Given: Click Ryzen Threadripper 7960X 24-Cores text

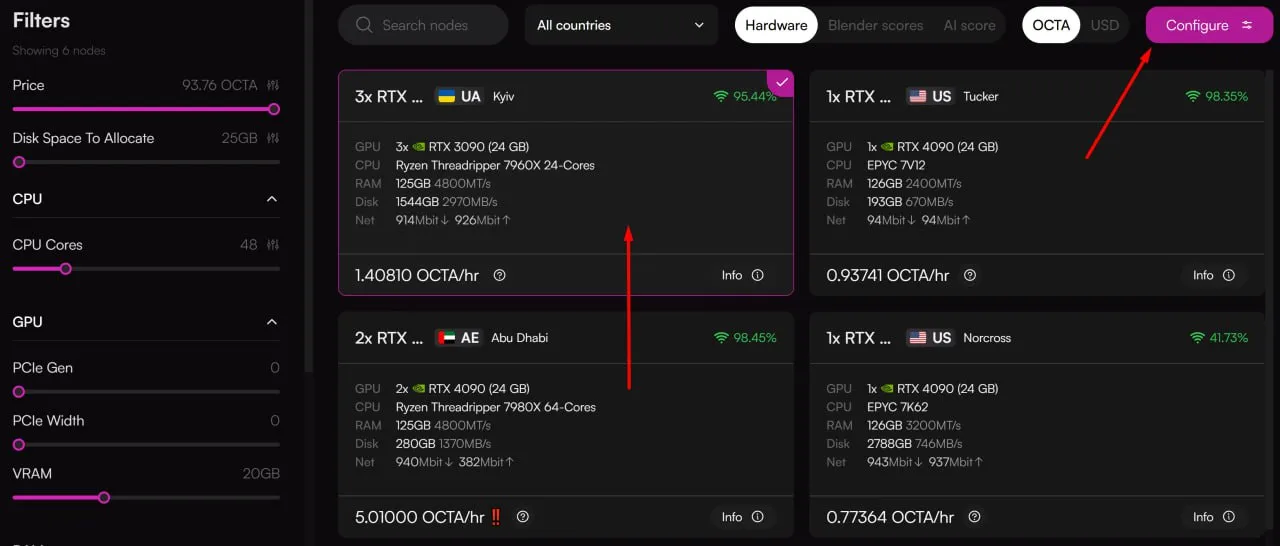Looking at the screenshot, I should 495,165.
